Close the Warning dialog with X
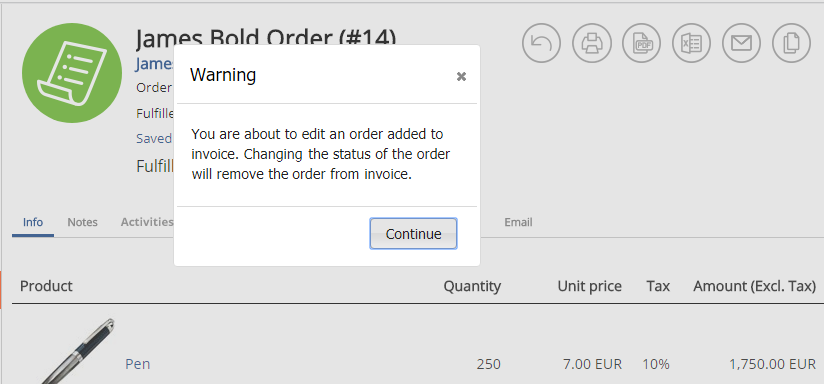This screenshot has height=384, width=824. [x=461, y=77]
